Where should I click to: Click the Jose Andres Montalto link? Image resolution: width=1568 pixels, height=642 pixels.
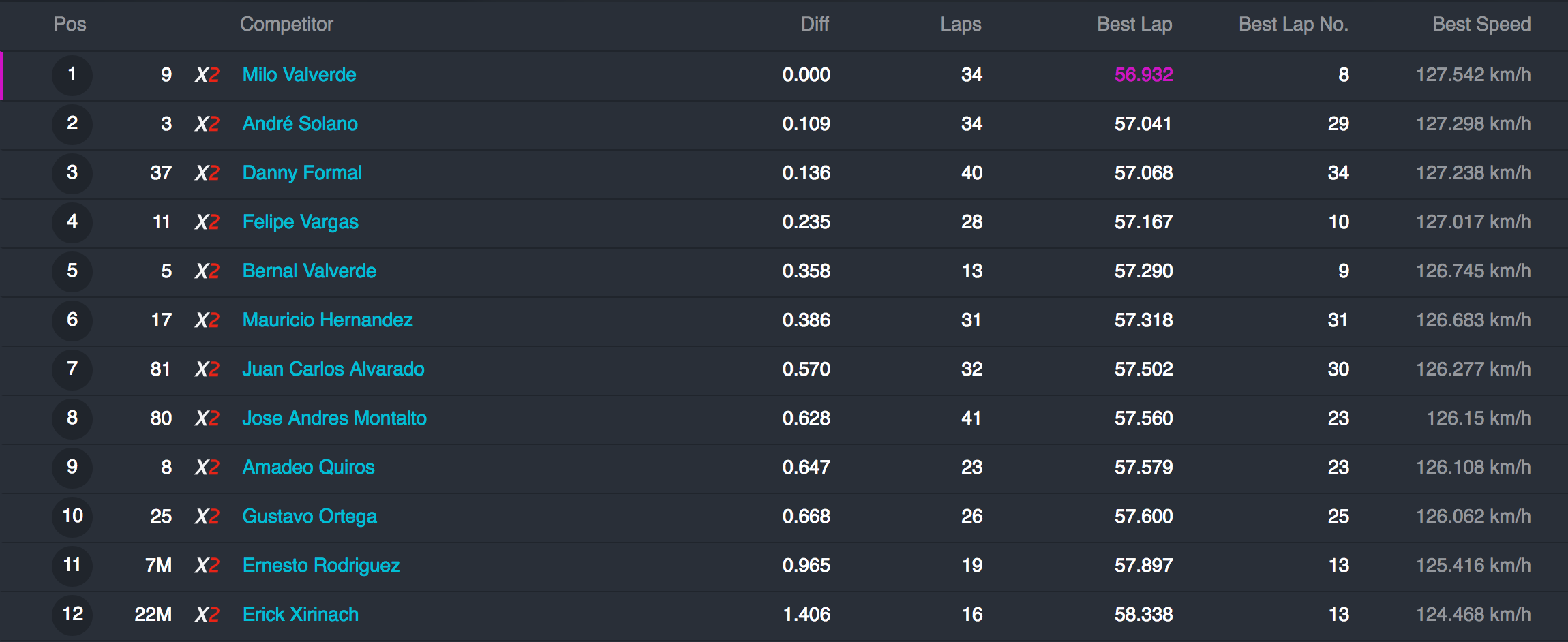point(334,418)
